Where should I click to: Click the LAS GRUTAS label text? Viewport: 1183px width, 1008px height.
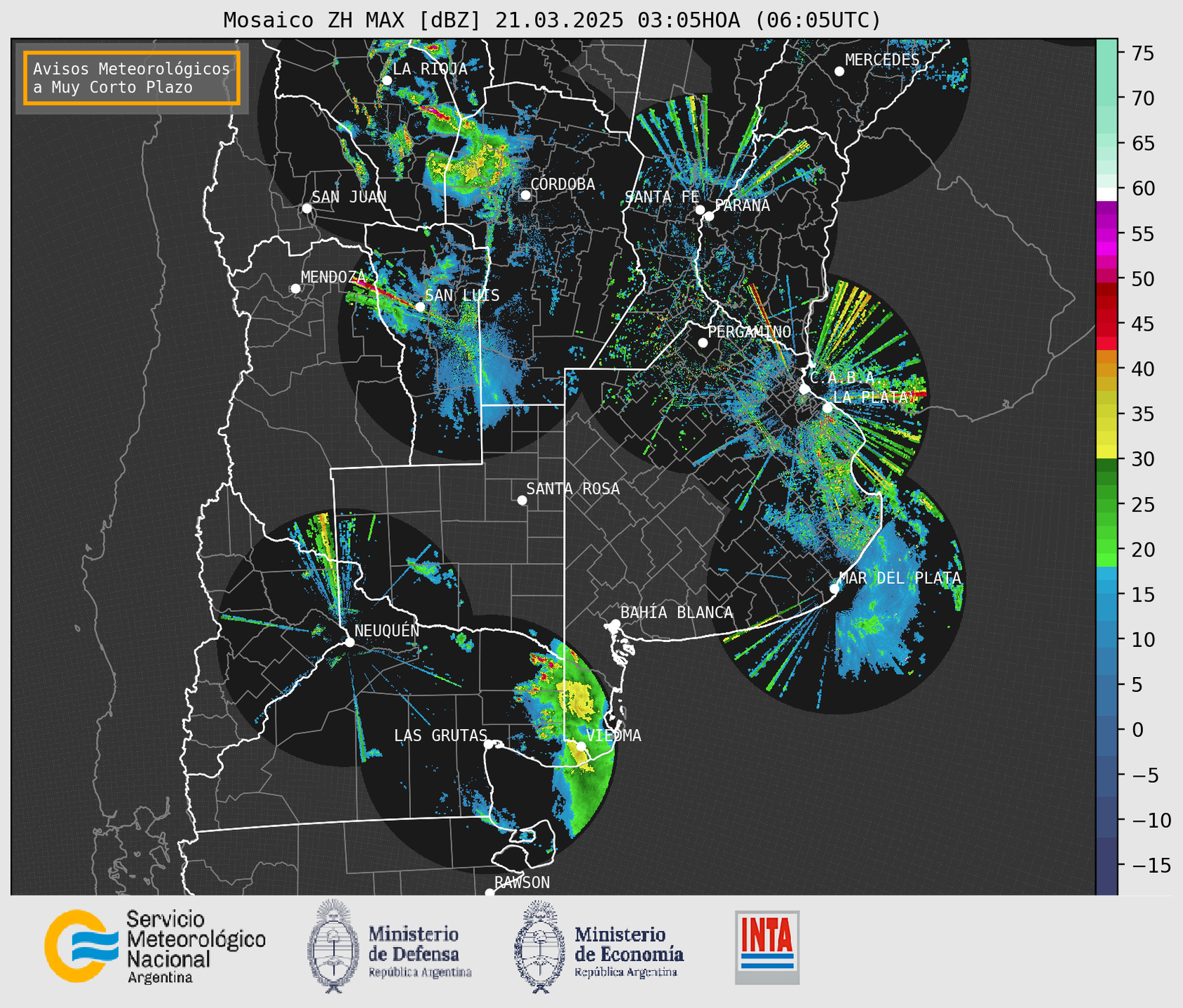pyautogui.click(x=440, y=735)
